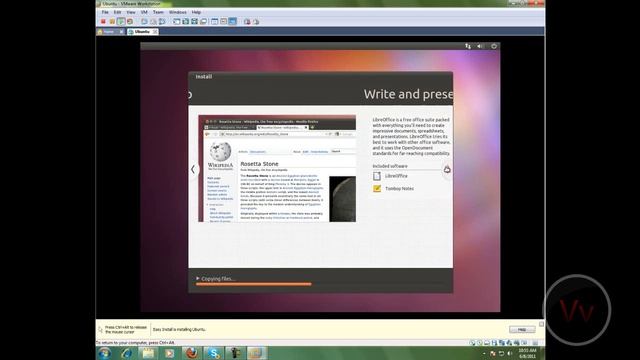Click the last icon on the VMware toolbar
640x360 pixels.
coord(256,22)
